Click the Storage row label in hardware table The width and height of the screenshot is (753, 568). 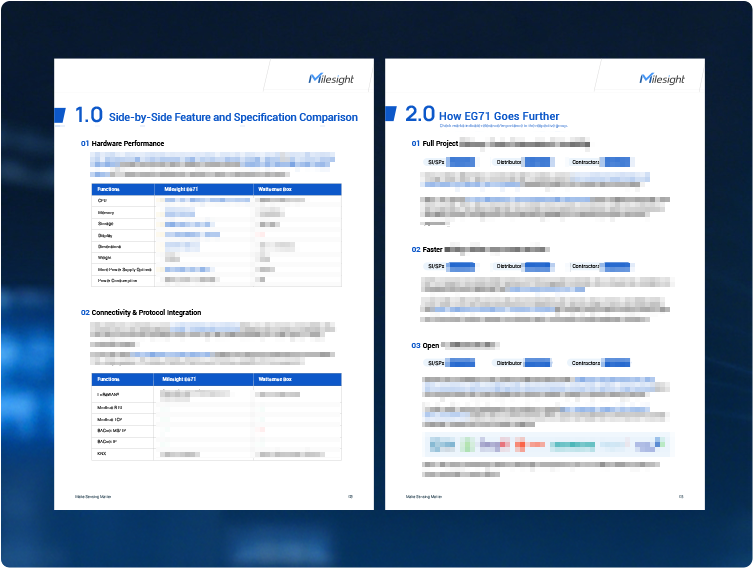coord(106,224)
